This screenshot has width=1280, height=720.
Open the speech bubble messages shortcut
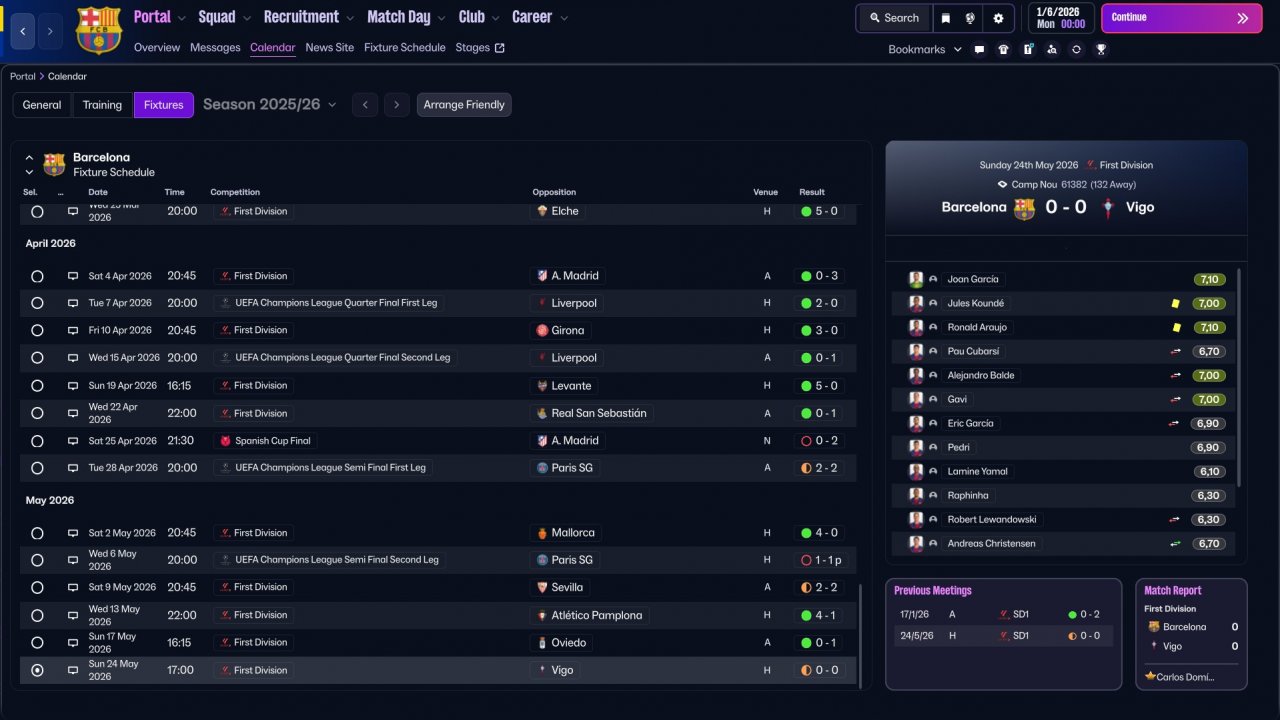979,49
